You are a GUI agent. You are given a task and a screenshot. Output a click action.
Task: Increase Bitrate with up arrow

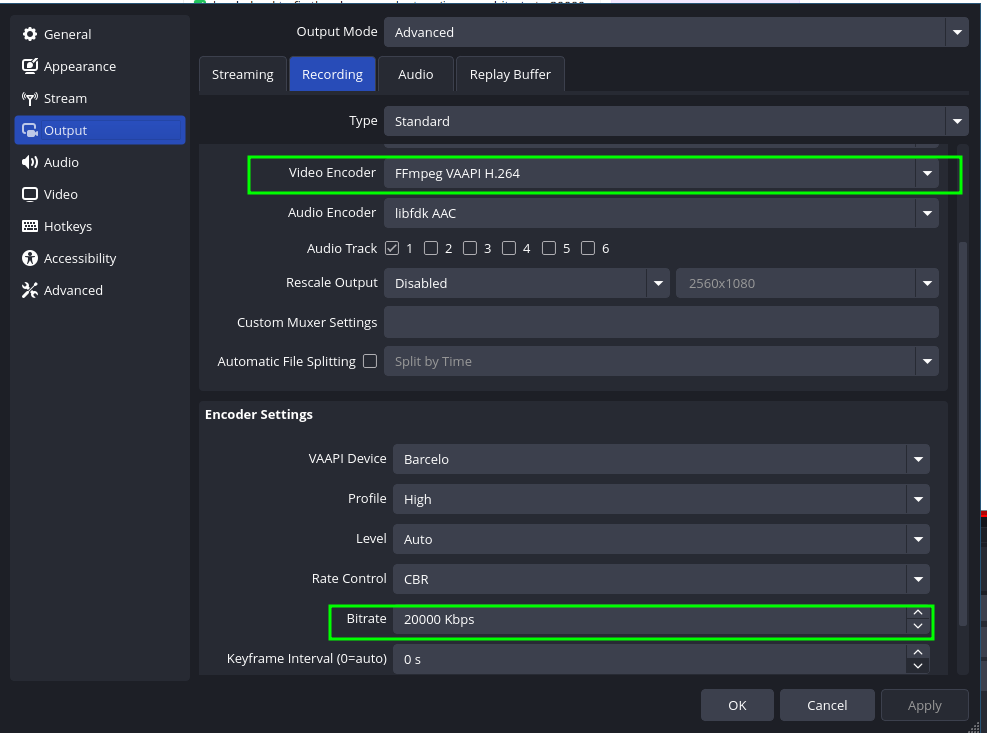coord(918,612)
